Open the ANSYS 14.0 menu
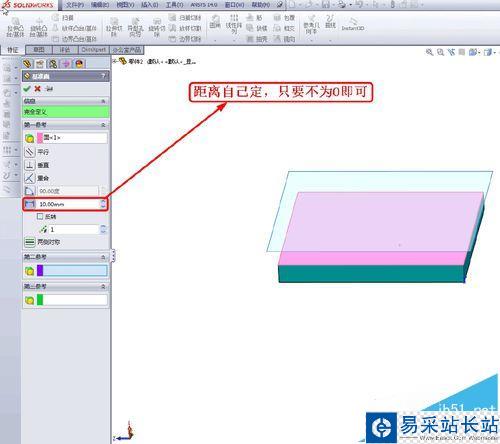 coord(204,5)
